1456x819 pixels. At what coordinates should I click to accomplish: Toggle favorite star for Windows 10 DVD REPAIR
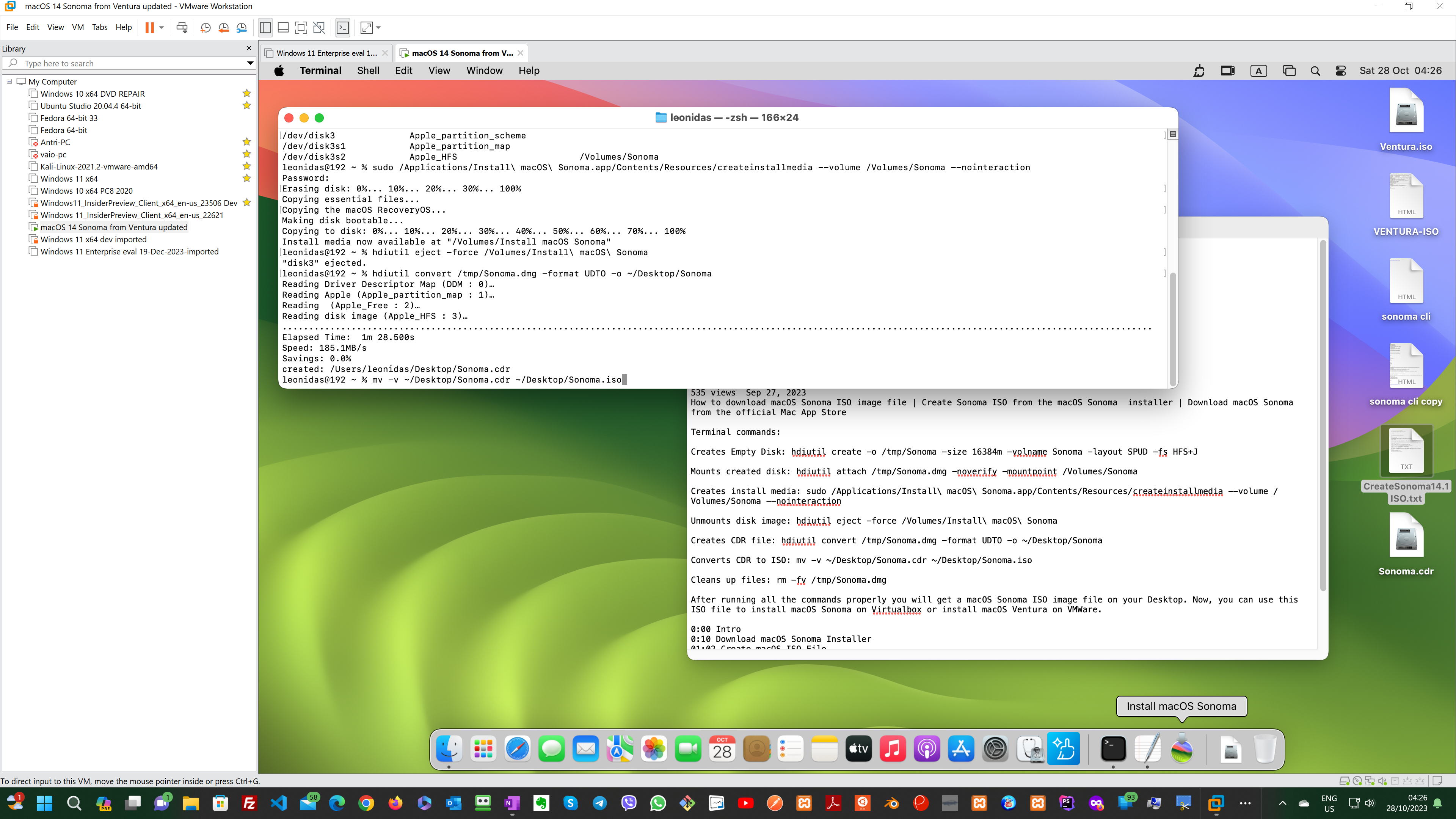pyautogui.click(x=246, y=93)
